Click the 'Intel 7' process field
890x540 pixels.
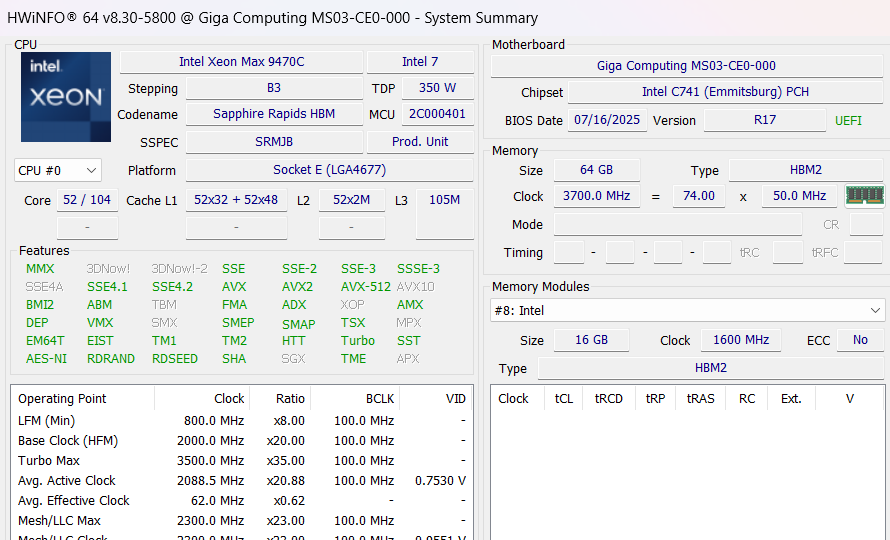coord(420,62)
